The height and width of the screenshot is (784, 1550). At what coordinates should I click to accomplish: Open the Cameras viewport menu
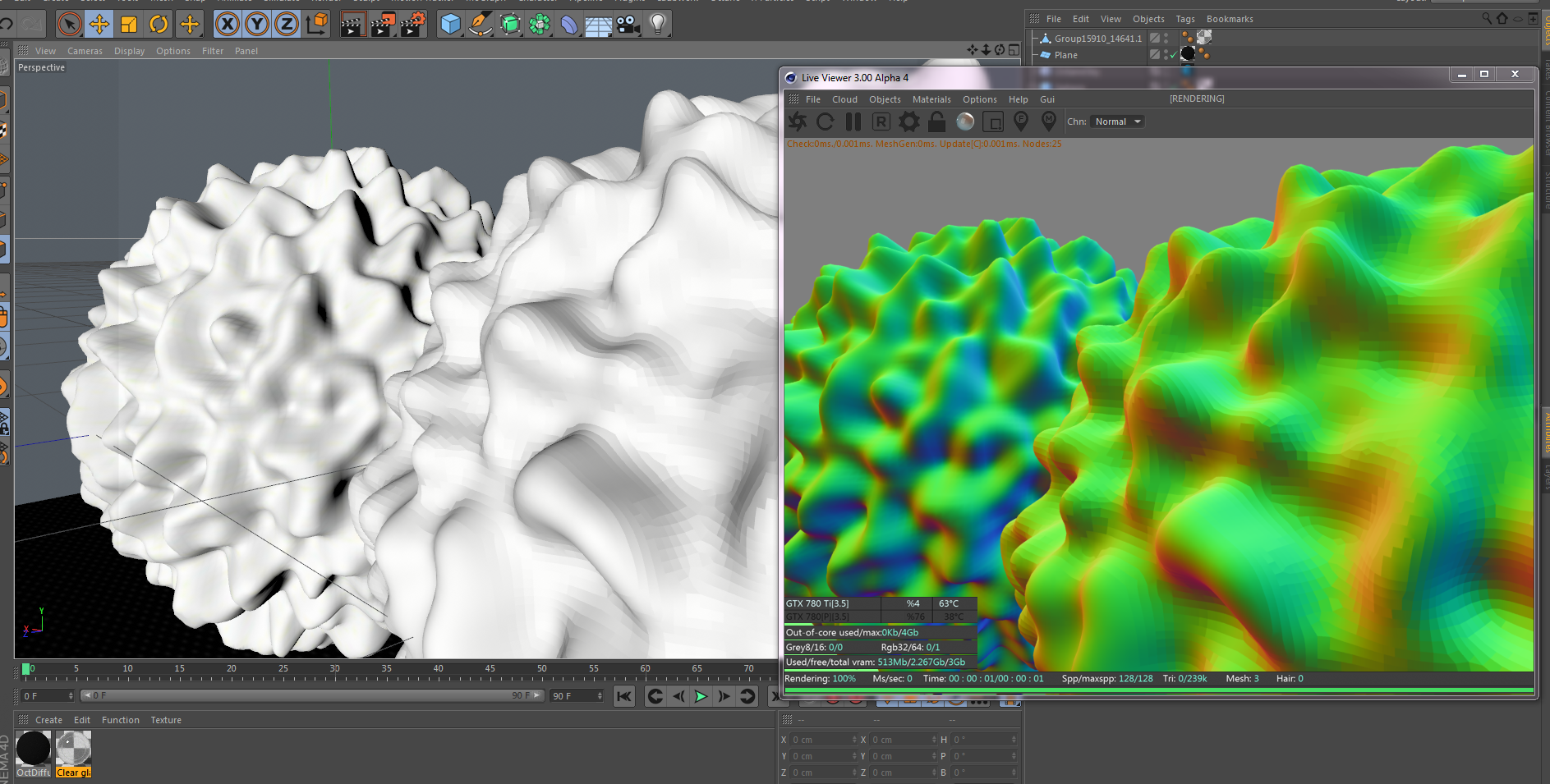[x=85, y=51]
